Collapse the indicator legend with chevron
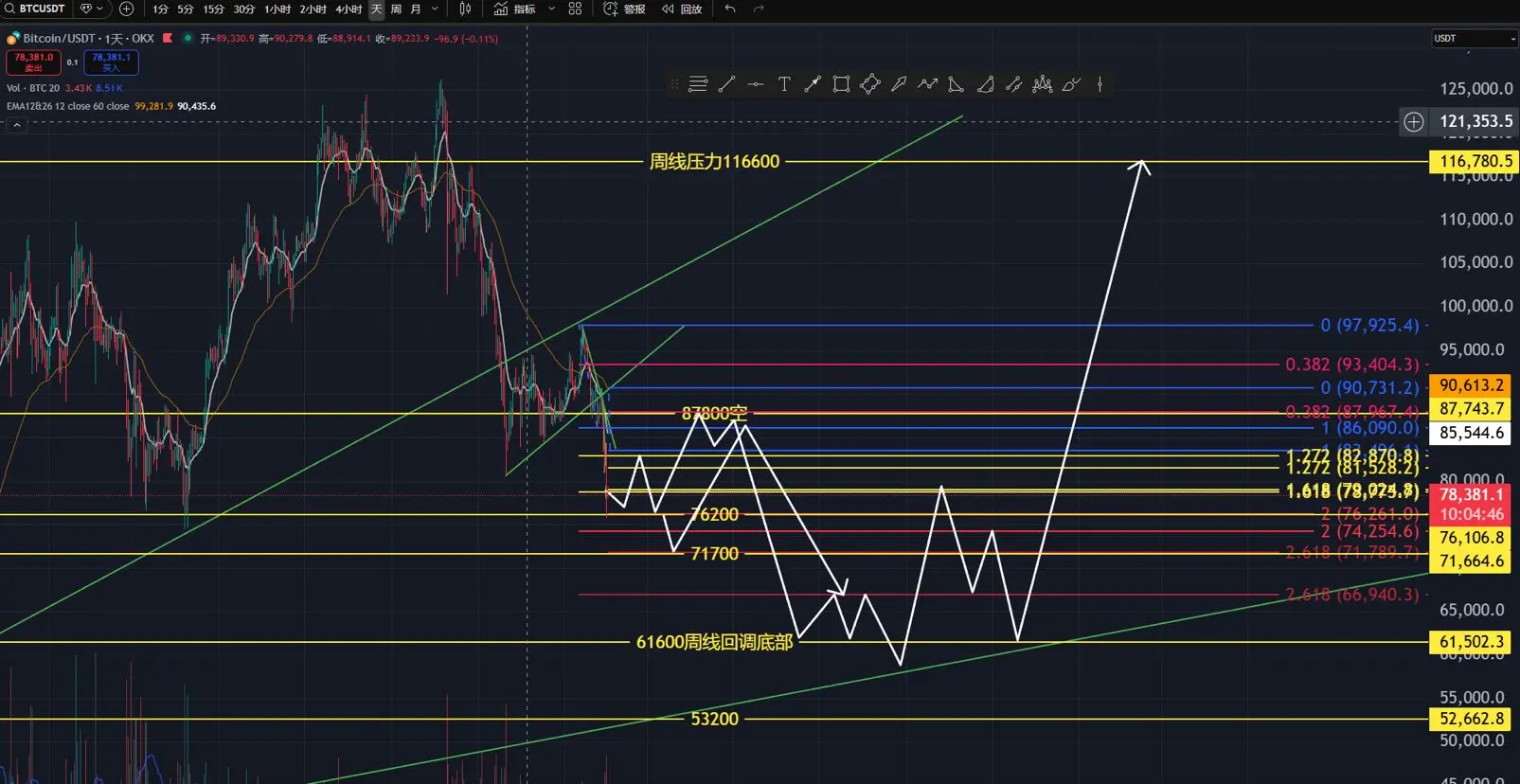 16,125
